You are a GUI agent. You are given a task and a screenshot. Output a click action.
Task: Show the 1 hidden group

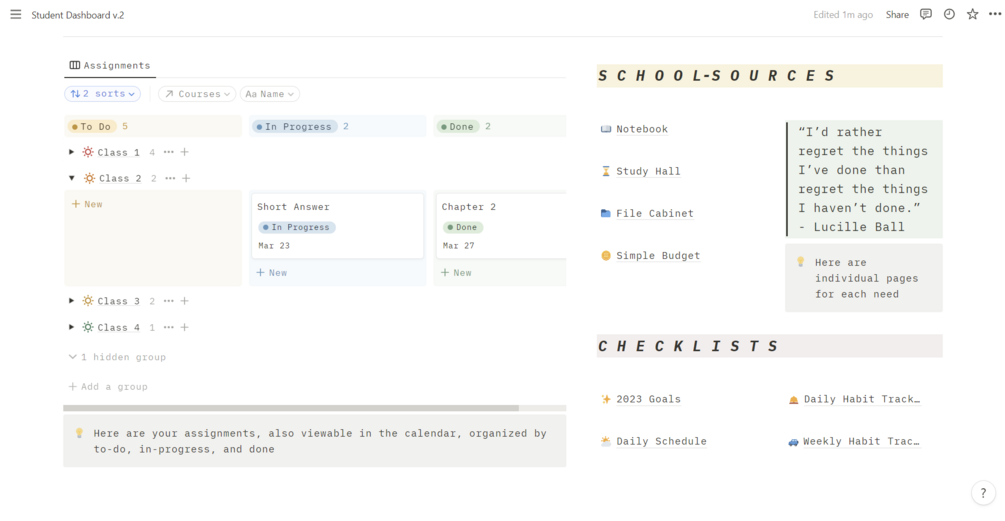pos(117,357)
